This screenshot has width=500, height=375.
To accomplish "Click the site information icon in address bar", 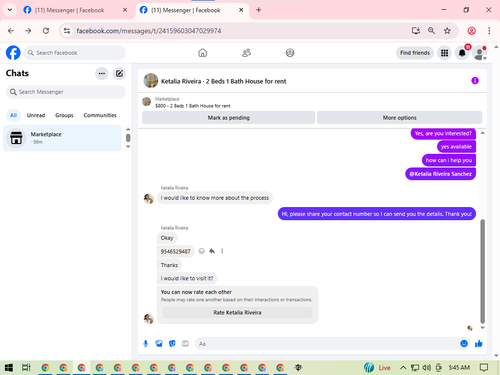I will click(x=67, y=31).
